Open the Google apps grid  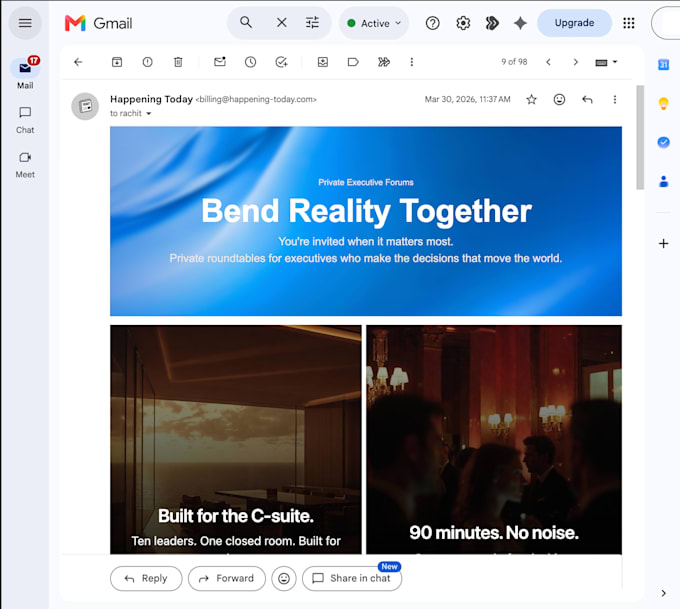tap(628, 23)
